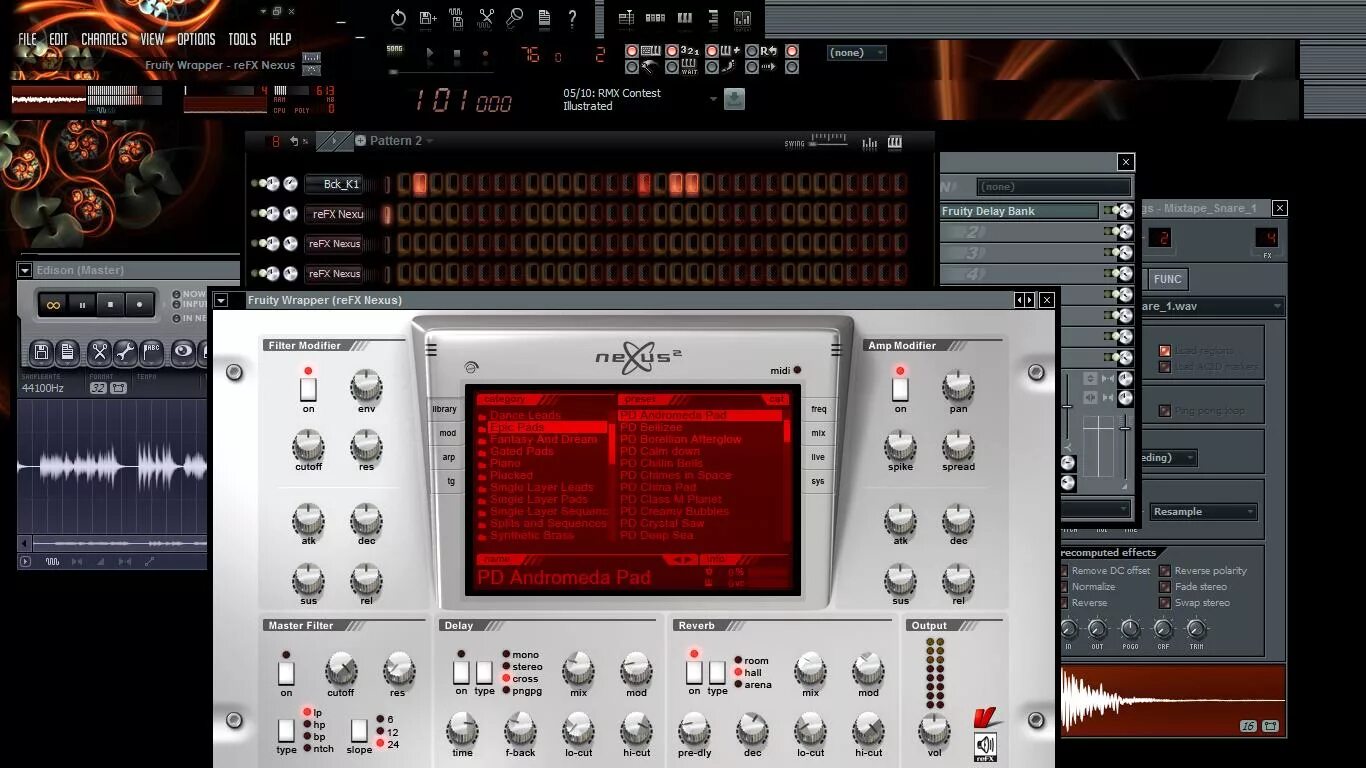Enable the Normalize checkbox
The width and height of the screenshot is (1366, 768).
coord(1064,587)
